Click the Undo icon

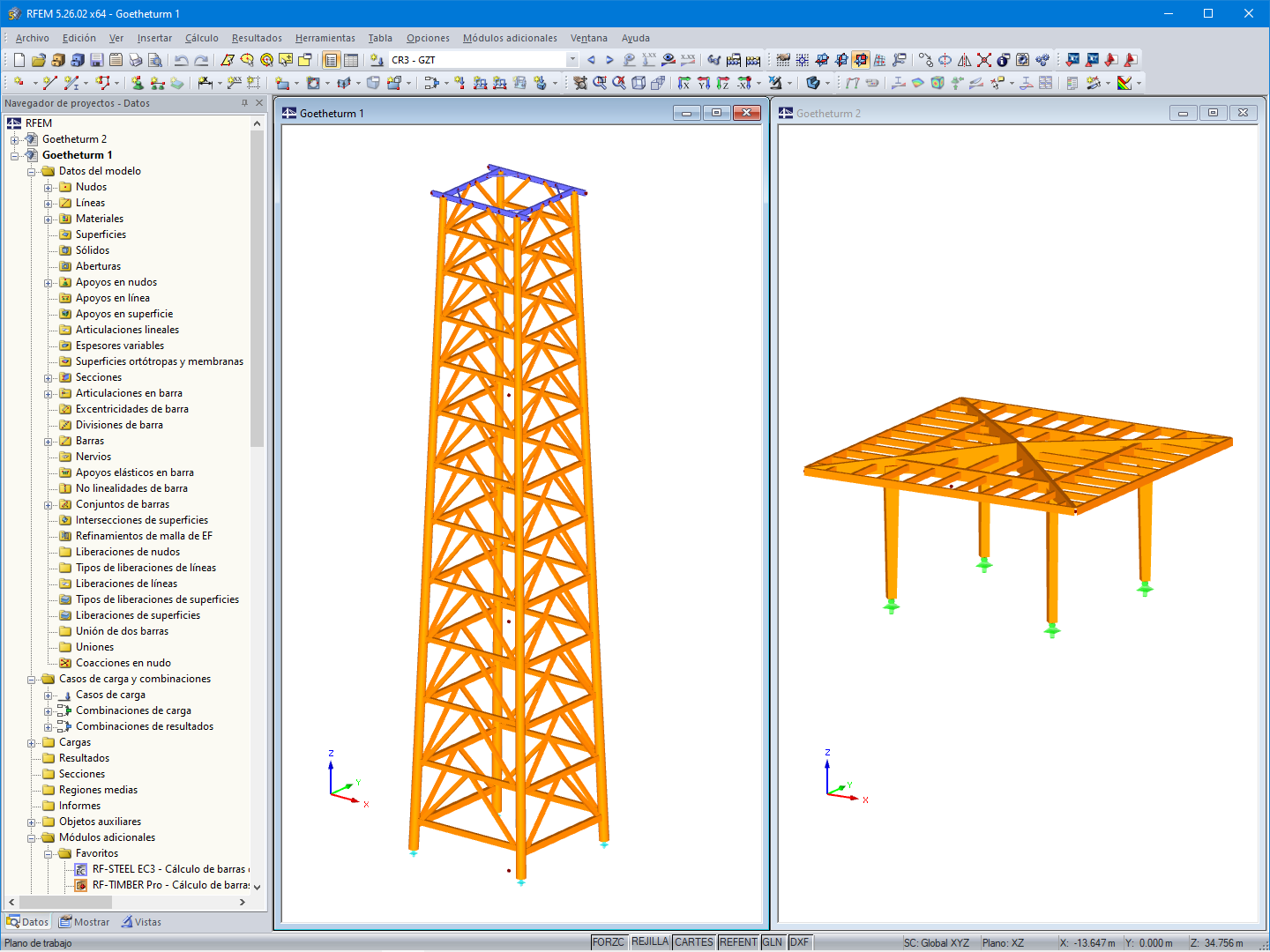[x=180, y=60]
